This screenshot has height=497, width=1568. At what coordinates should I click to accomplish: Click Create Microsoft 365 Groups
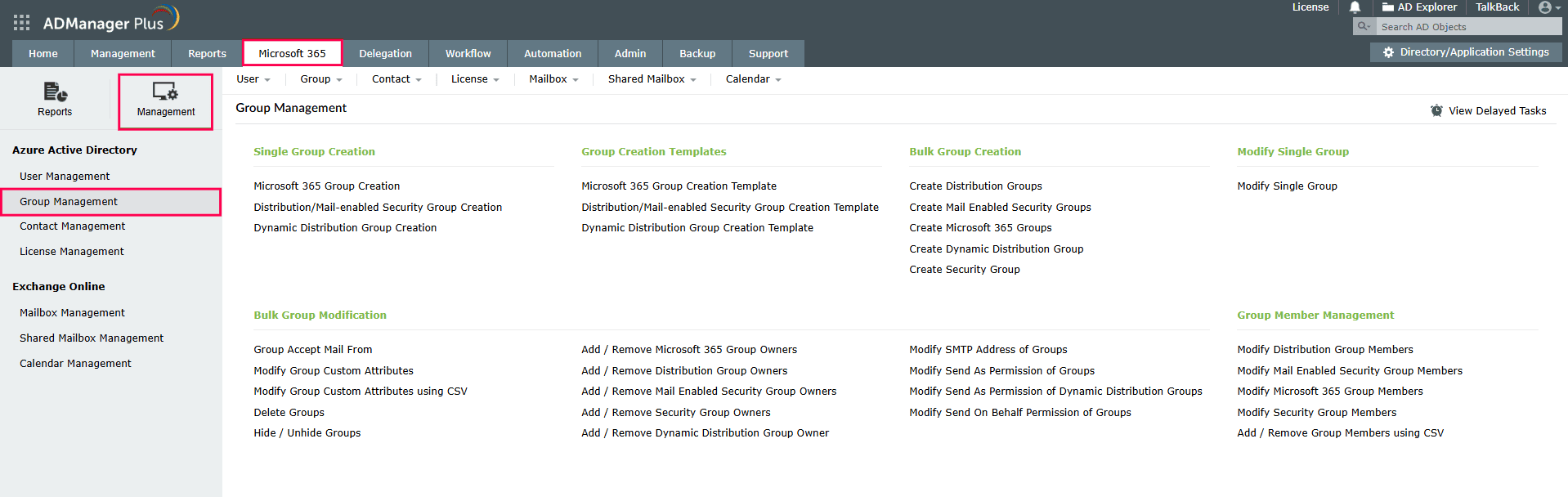pos(980,228)
